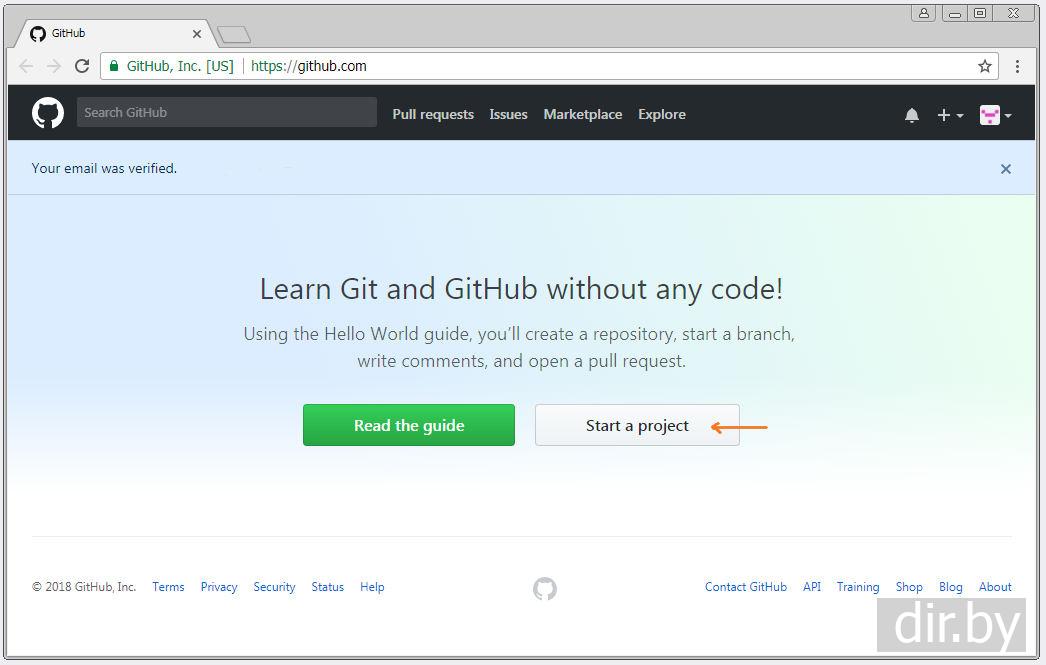
Task: Minimize the browser window
Action: tap(955, 13)
